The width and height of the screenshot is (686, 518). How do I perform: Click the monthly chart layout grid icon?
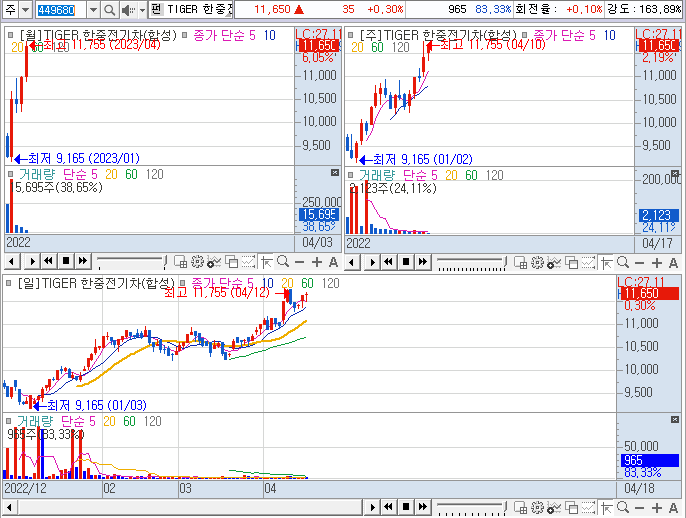181,262
